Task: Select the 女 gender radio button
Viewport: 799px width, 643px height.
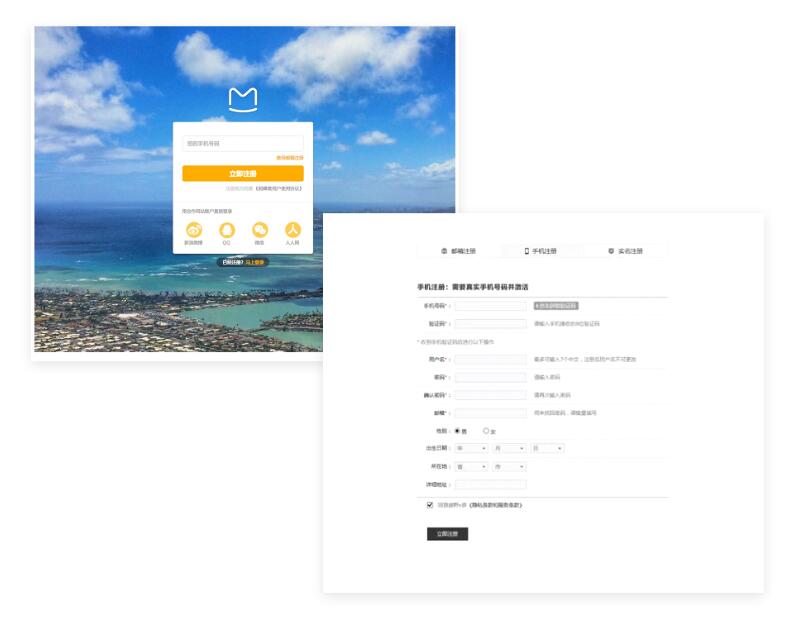Action: coord(486,431)
